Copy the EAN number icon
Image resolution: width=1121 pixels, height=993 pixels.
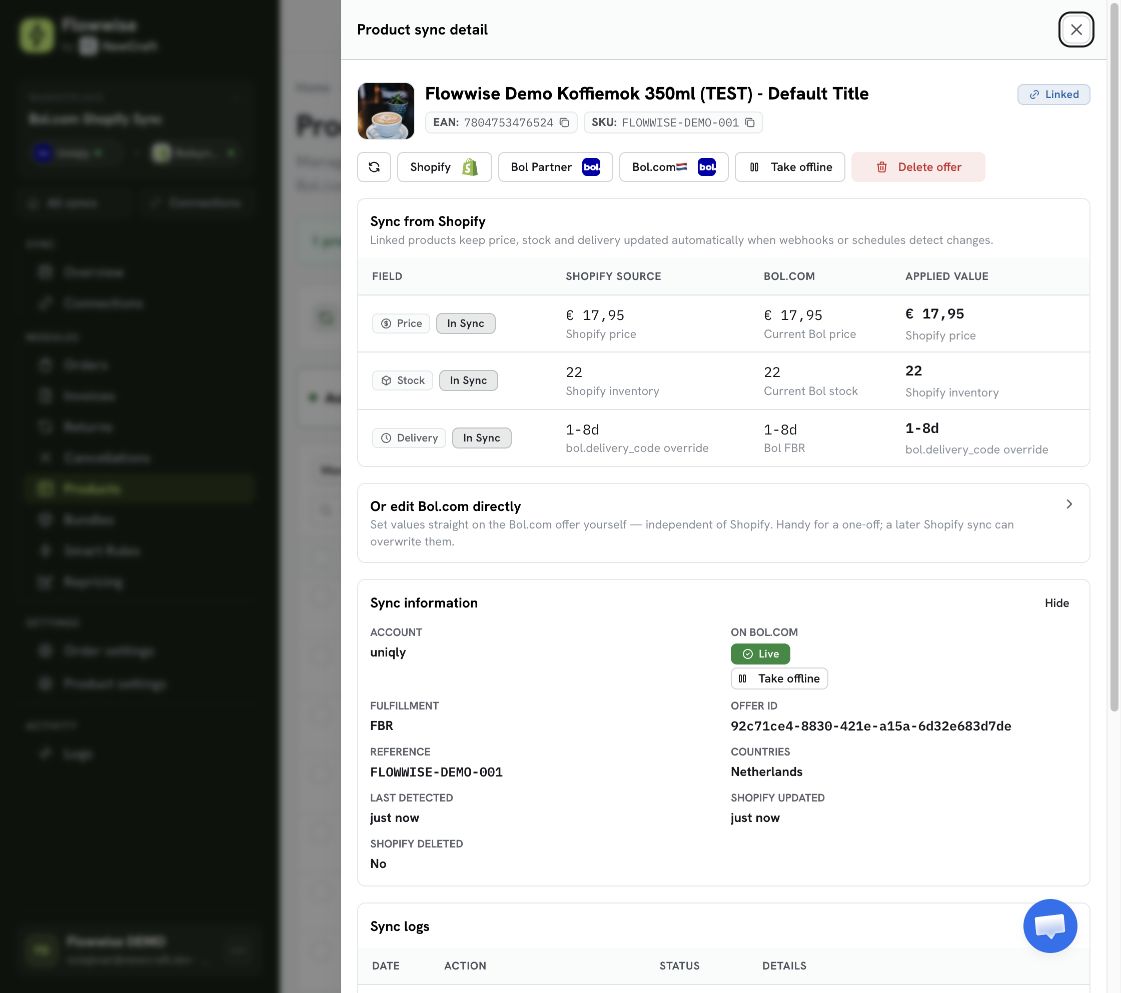point(564,123)
